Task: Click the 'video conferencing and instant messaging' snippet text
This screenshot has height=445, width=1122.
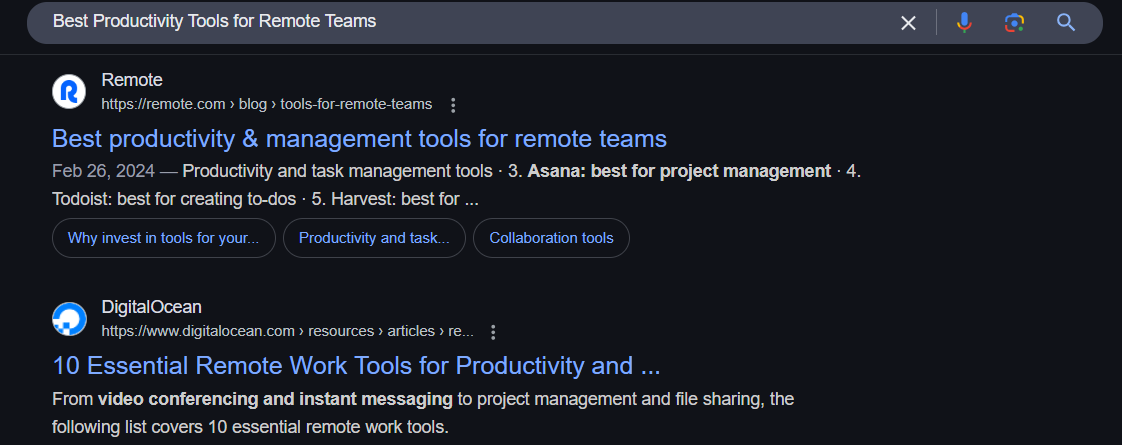Action: tap(275, 399)
